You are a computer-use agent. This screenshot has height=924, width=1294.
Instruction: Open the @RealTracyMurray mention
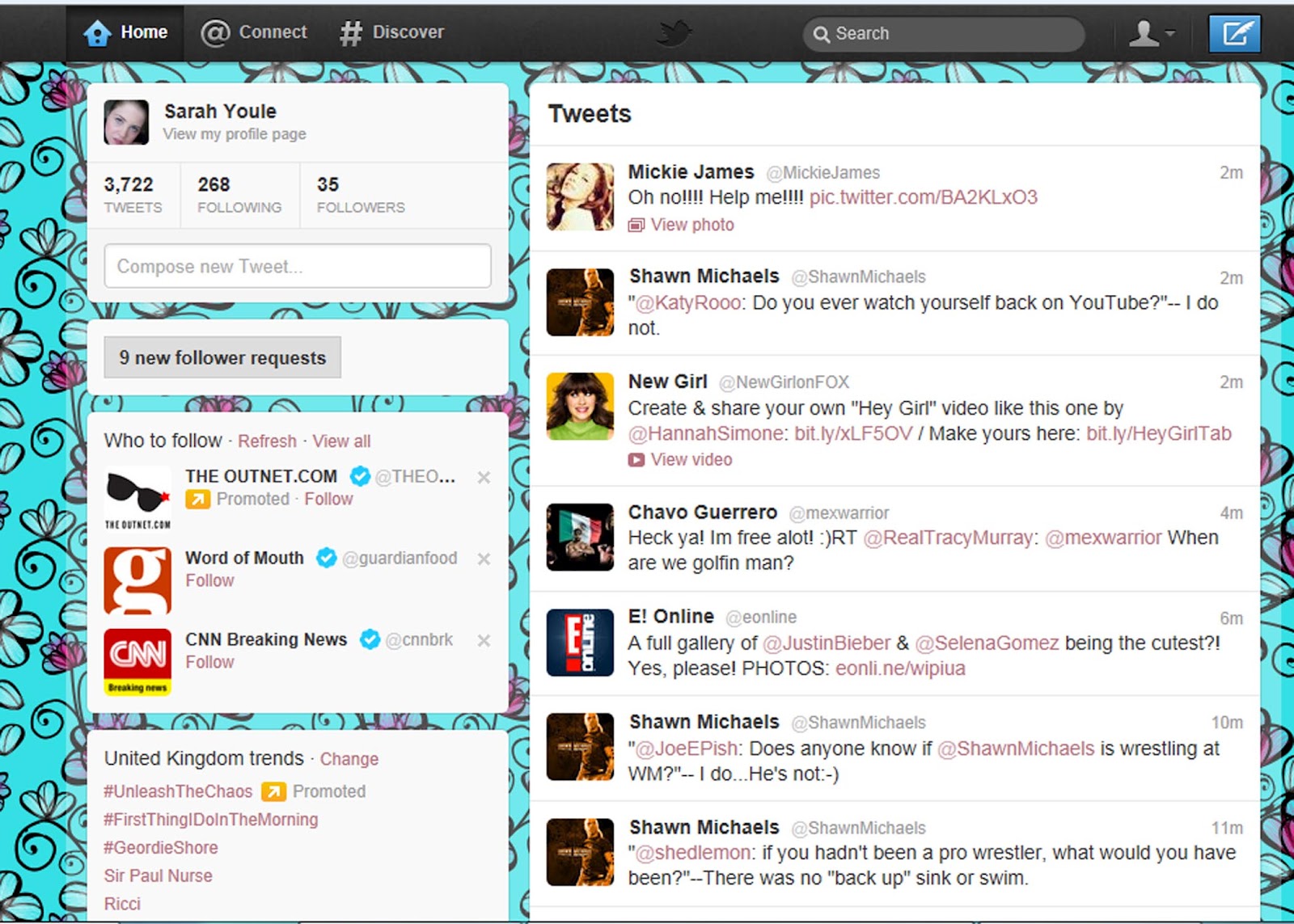coord(948,538)
